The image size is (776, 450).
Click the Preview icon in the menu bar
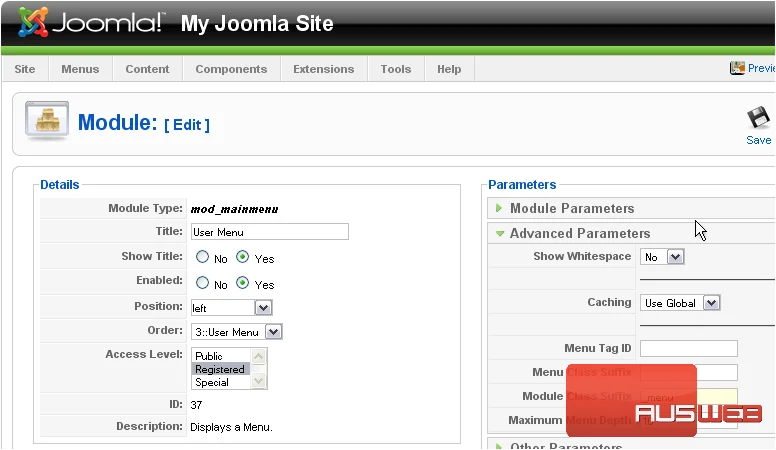coord(737,68)
